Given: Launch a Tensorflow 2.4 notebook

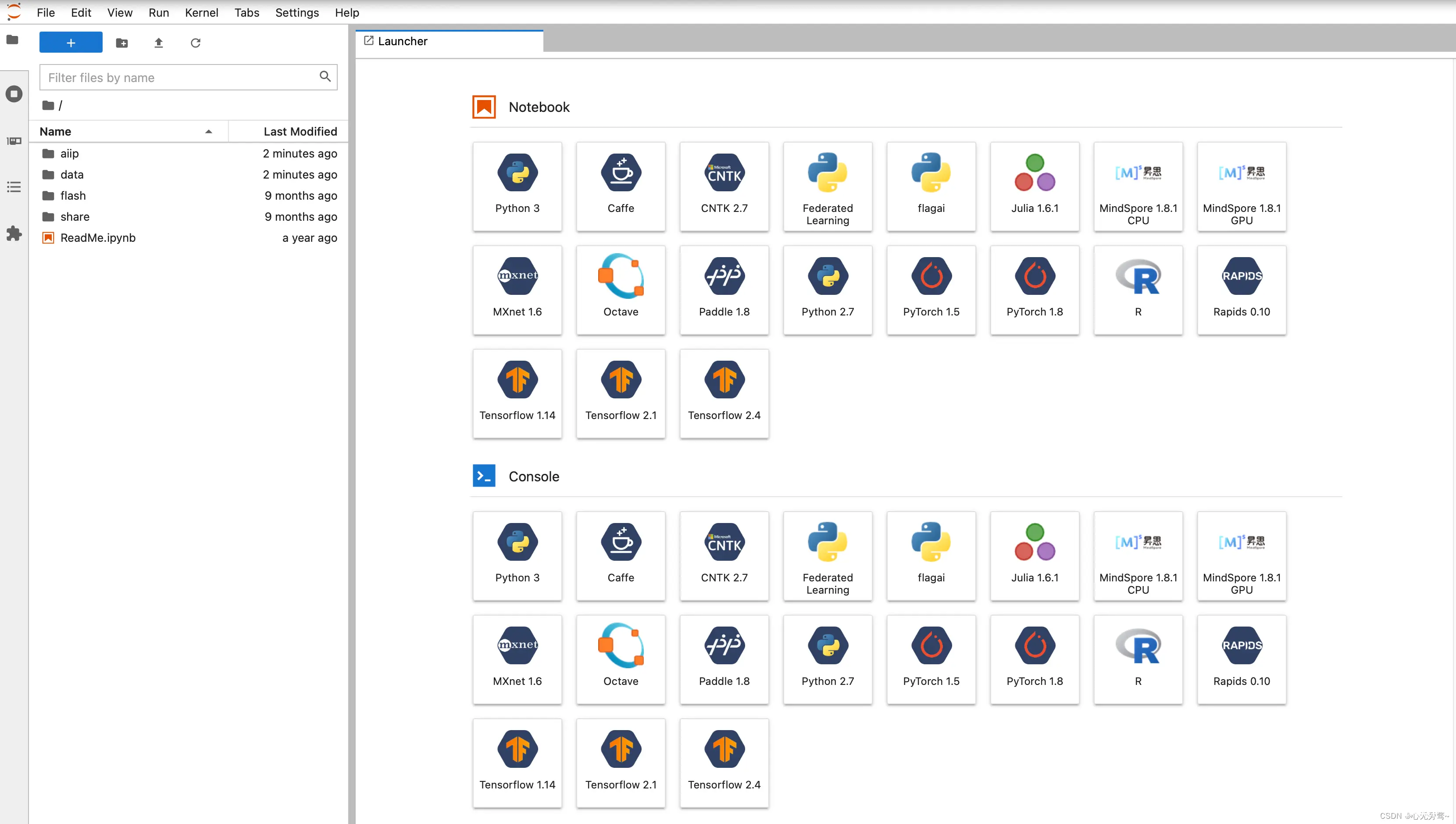Looking at the screenshot, I should point(724,393).
